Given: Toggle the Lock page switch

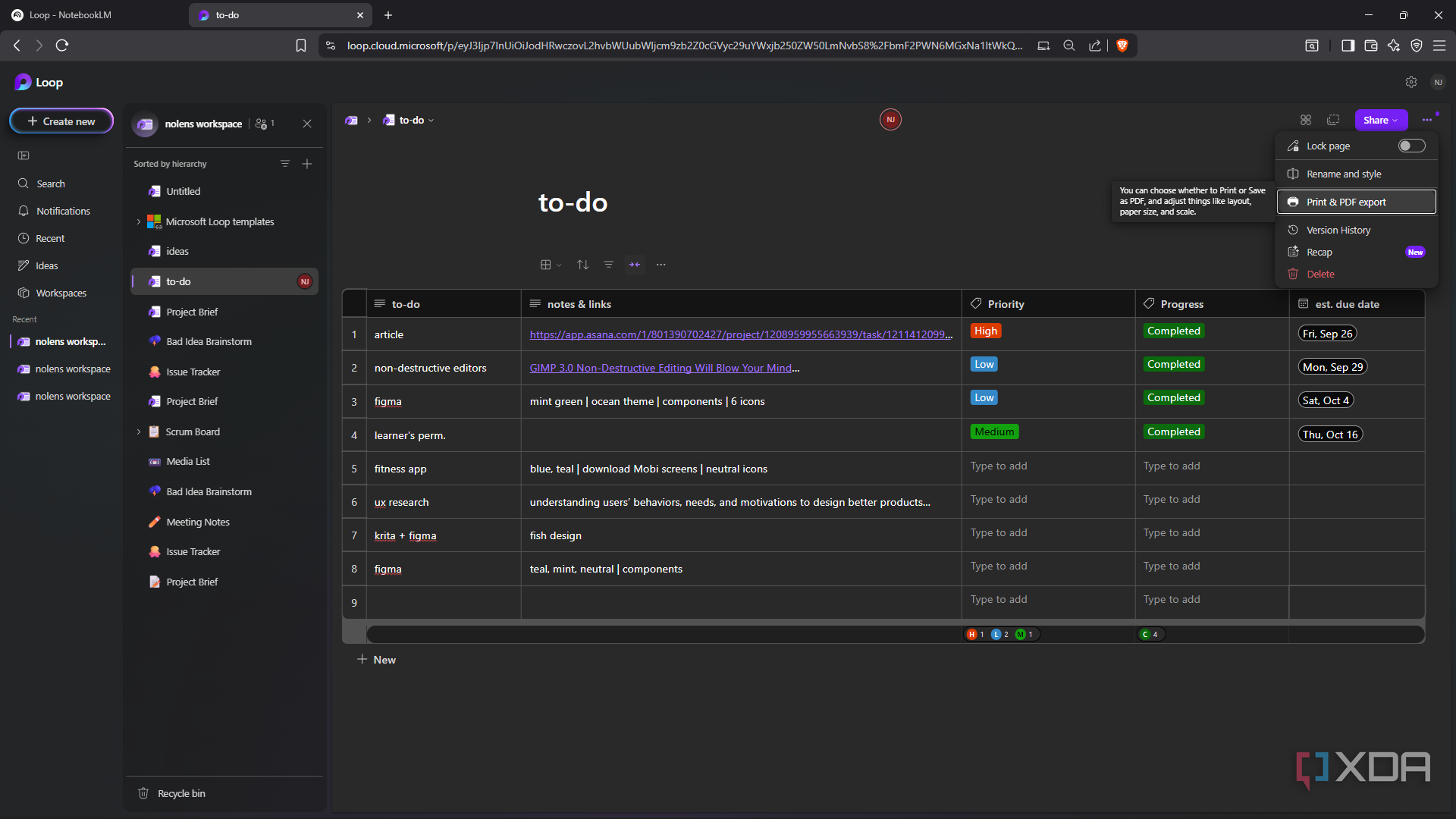Looking at the screenshot, I should click(1411, 146).
